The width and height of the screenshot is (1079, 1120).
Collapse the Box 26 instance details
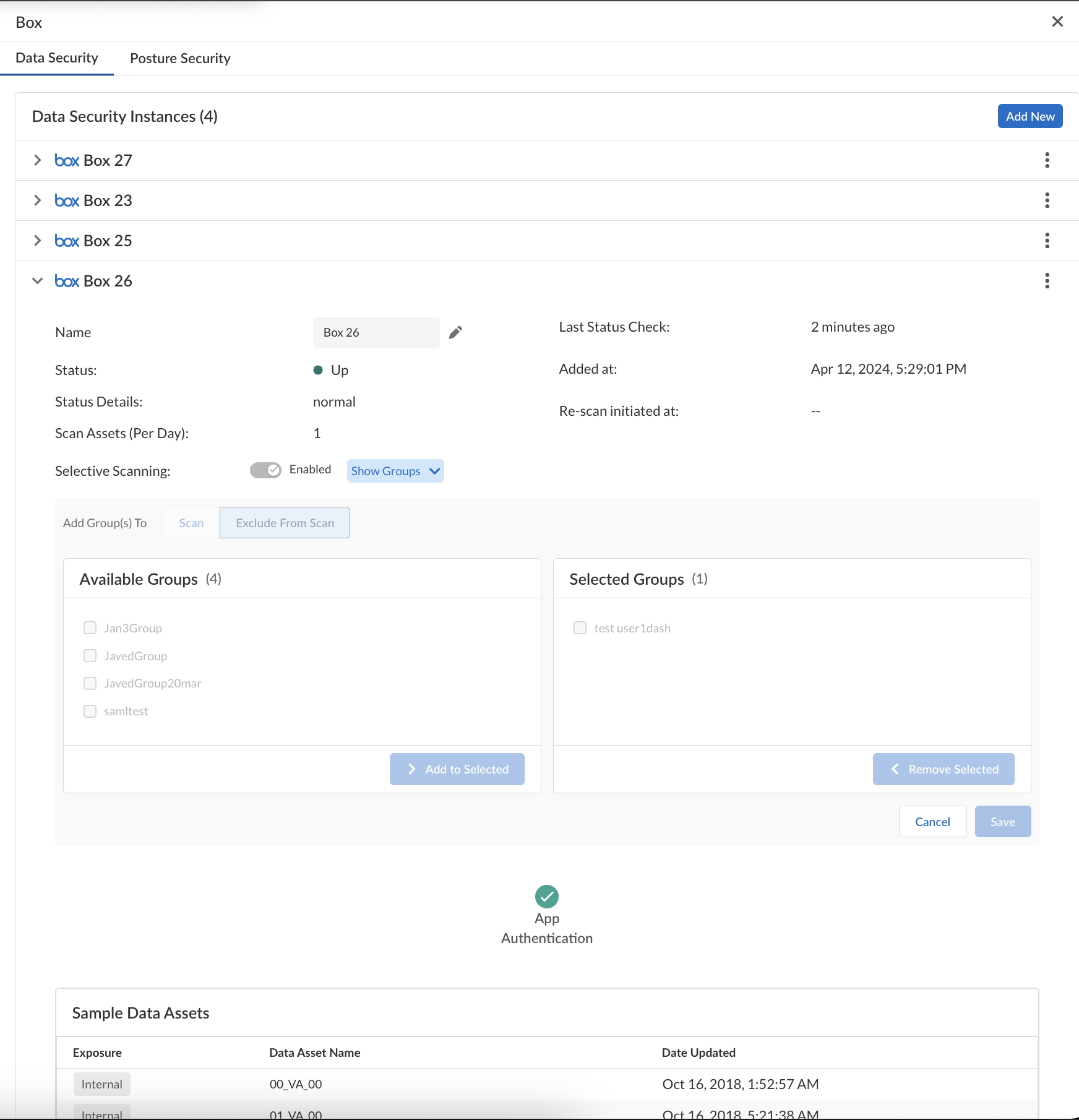point(38,281)
